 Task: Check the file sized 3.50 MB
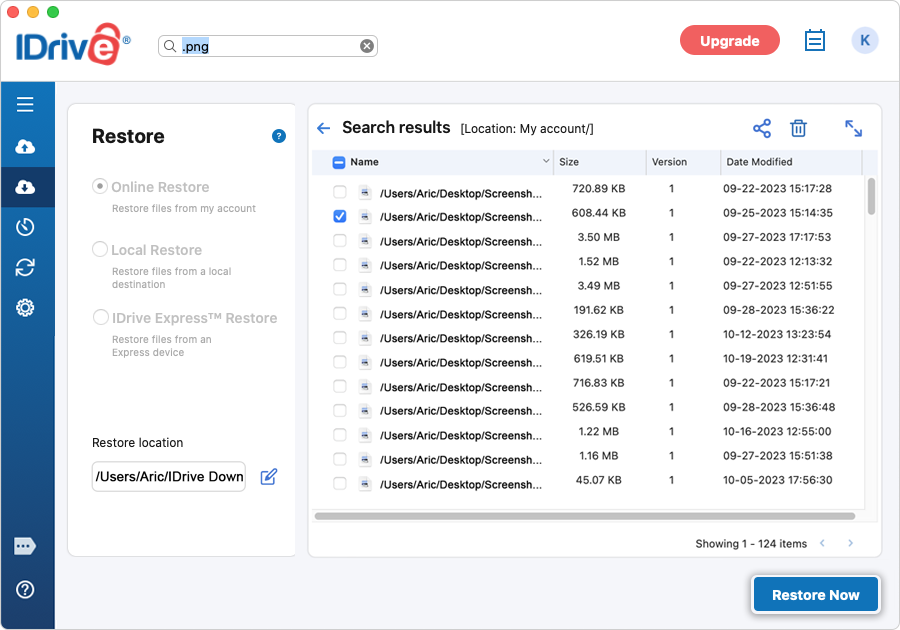point(340,240)
